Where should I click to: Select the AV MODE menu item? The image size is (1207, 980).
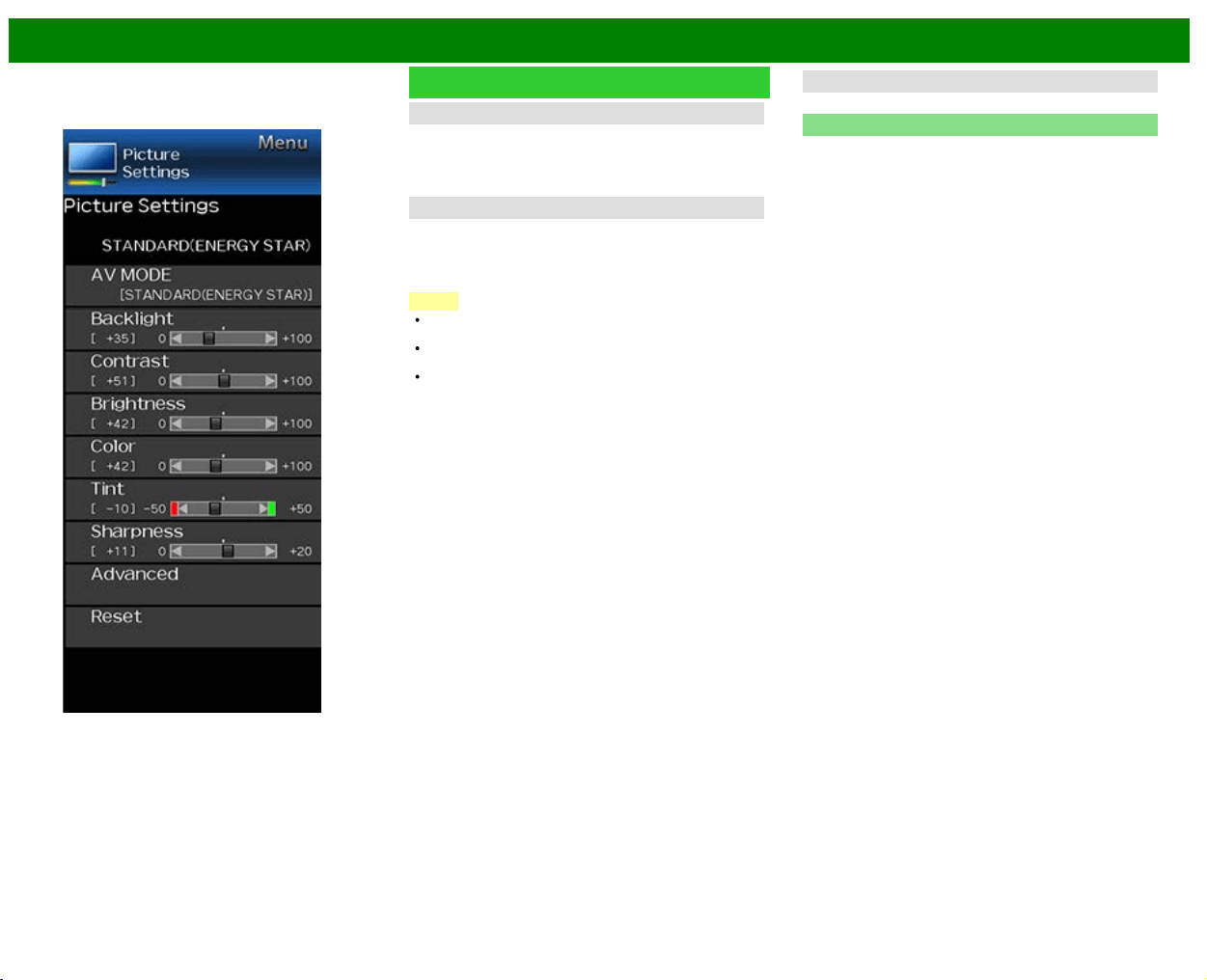pyautogui.click(x=193, y=286)
